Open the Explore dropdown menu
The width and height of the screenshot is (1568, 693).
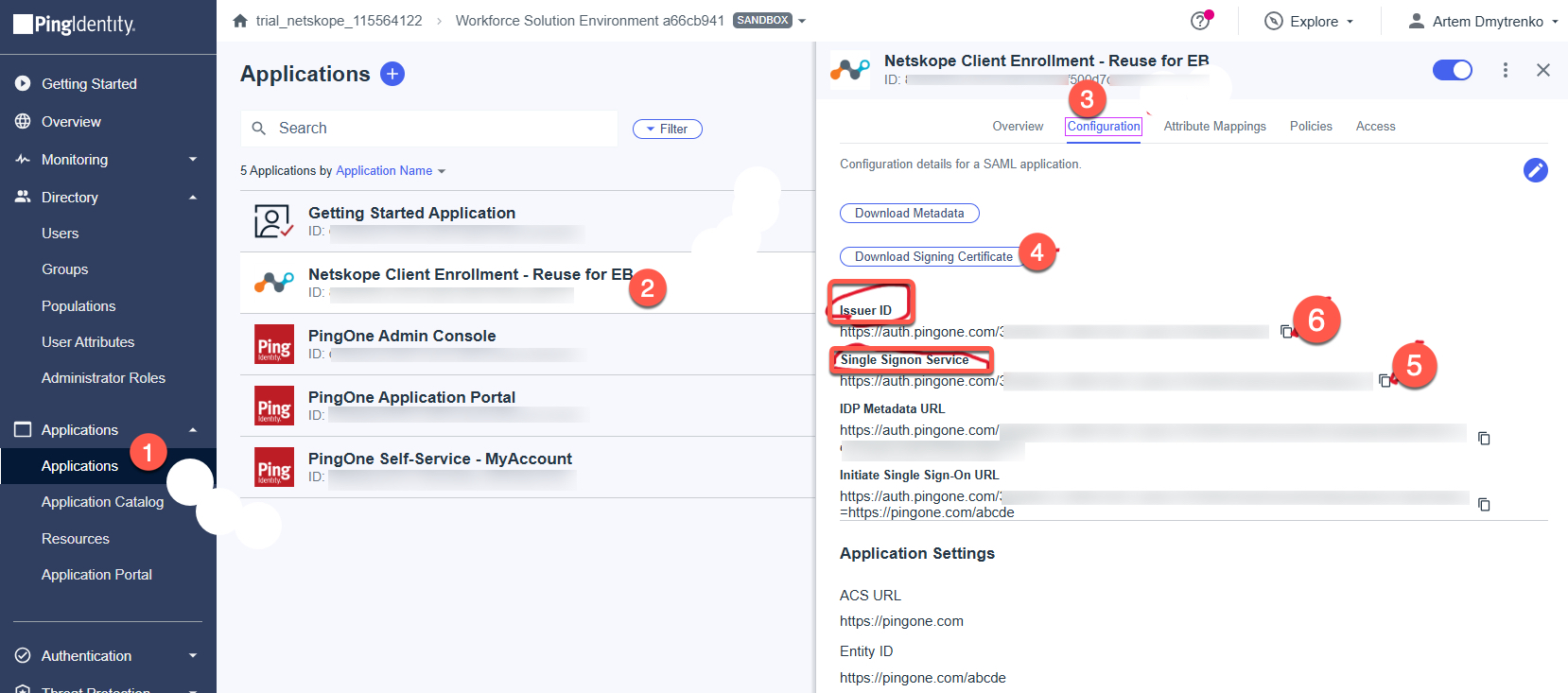(x=1350, y=22)
